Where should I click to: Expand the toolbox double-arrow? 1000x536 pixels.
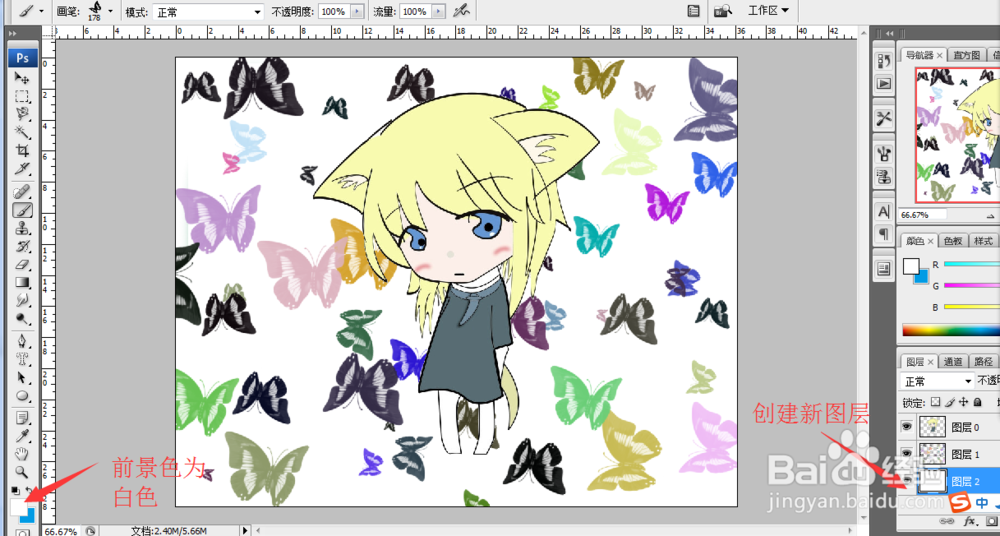[x=11, y=31]
